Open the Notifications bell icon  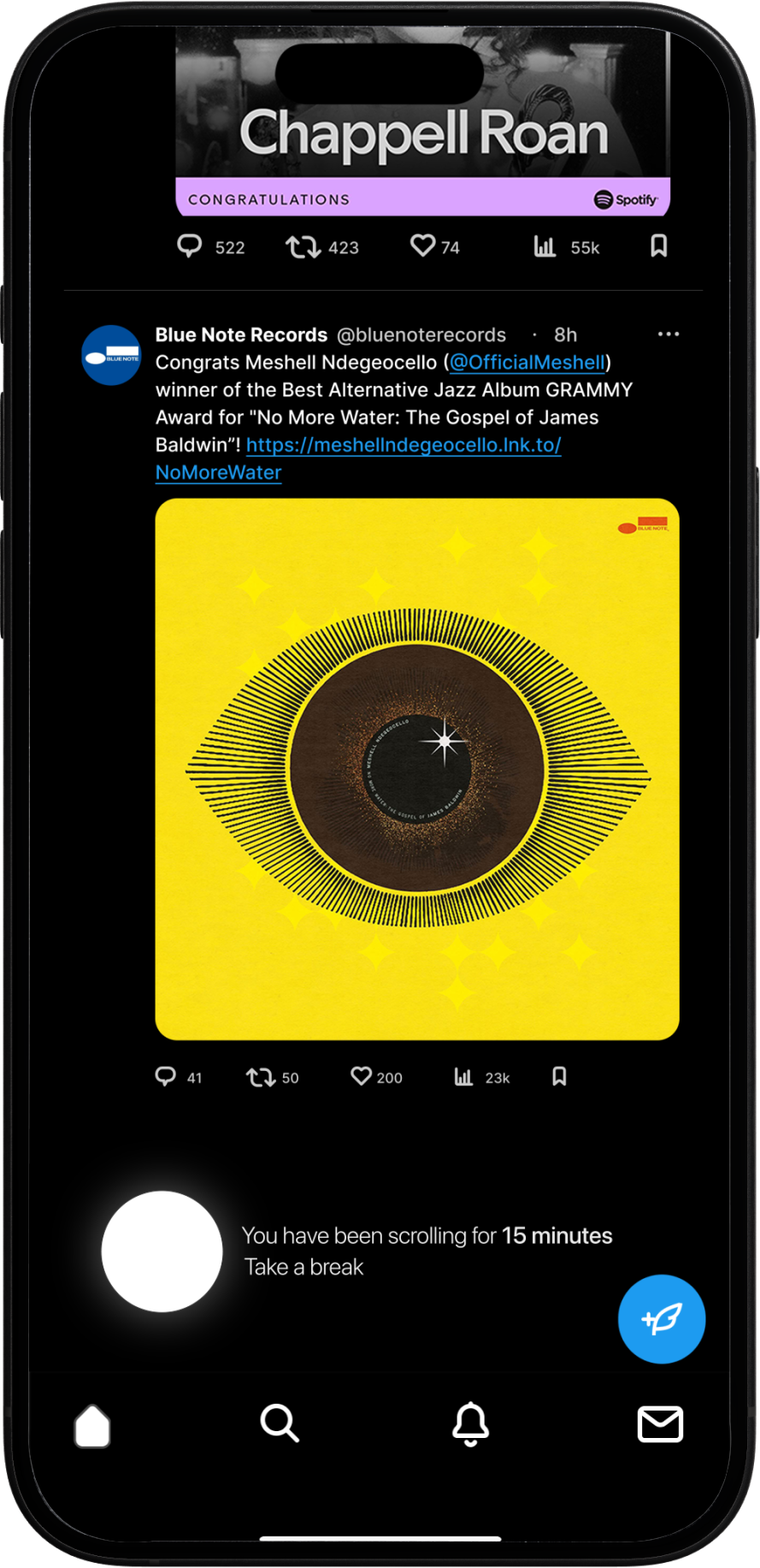point(470,1424)
